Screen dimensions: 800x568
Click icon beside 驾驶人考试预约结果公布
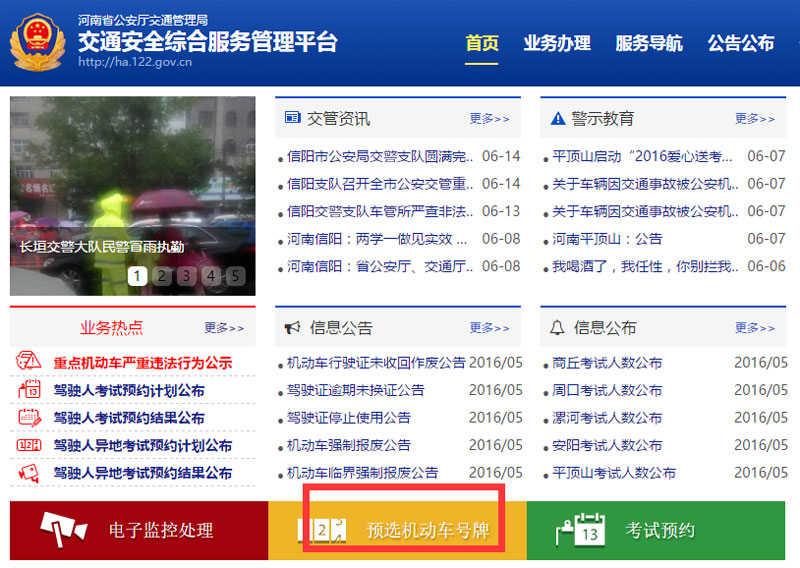pyautogui.click(x=29, y=417)
